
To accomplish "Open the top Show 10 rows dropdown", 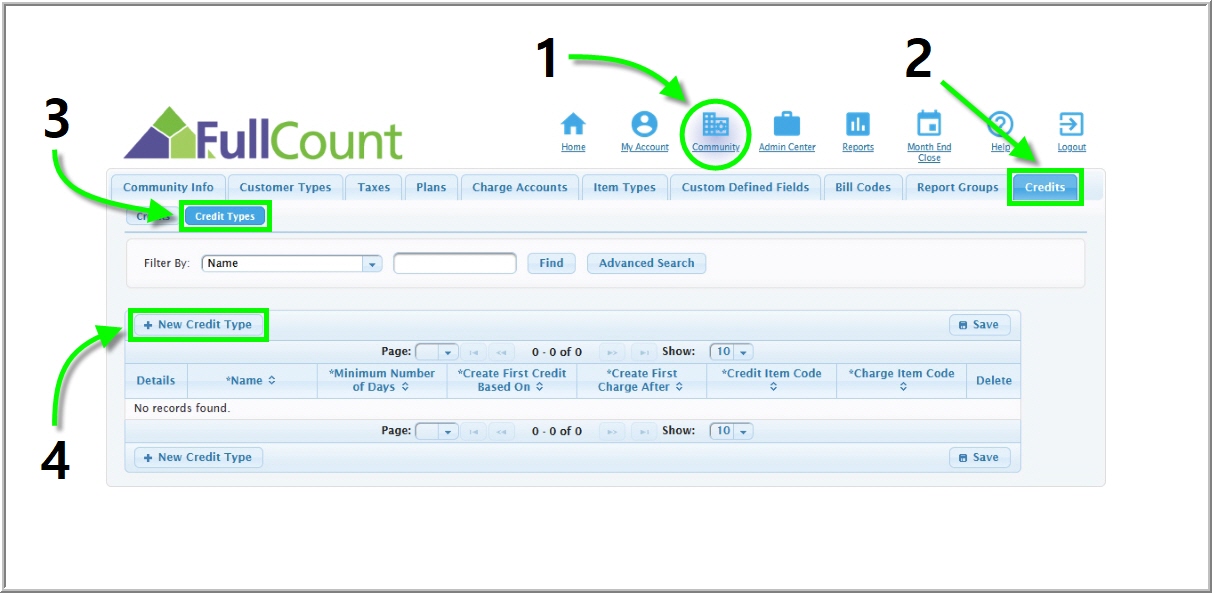I will tap(731, 352).
